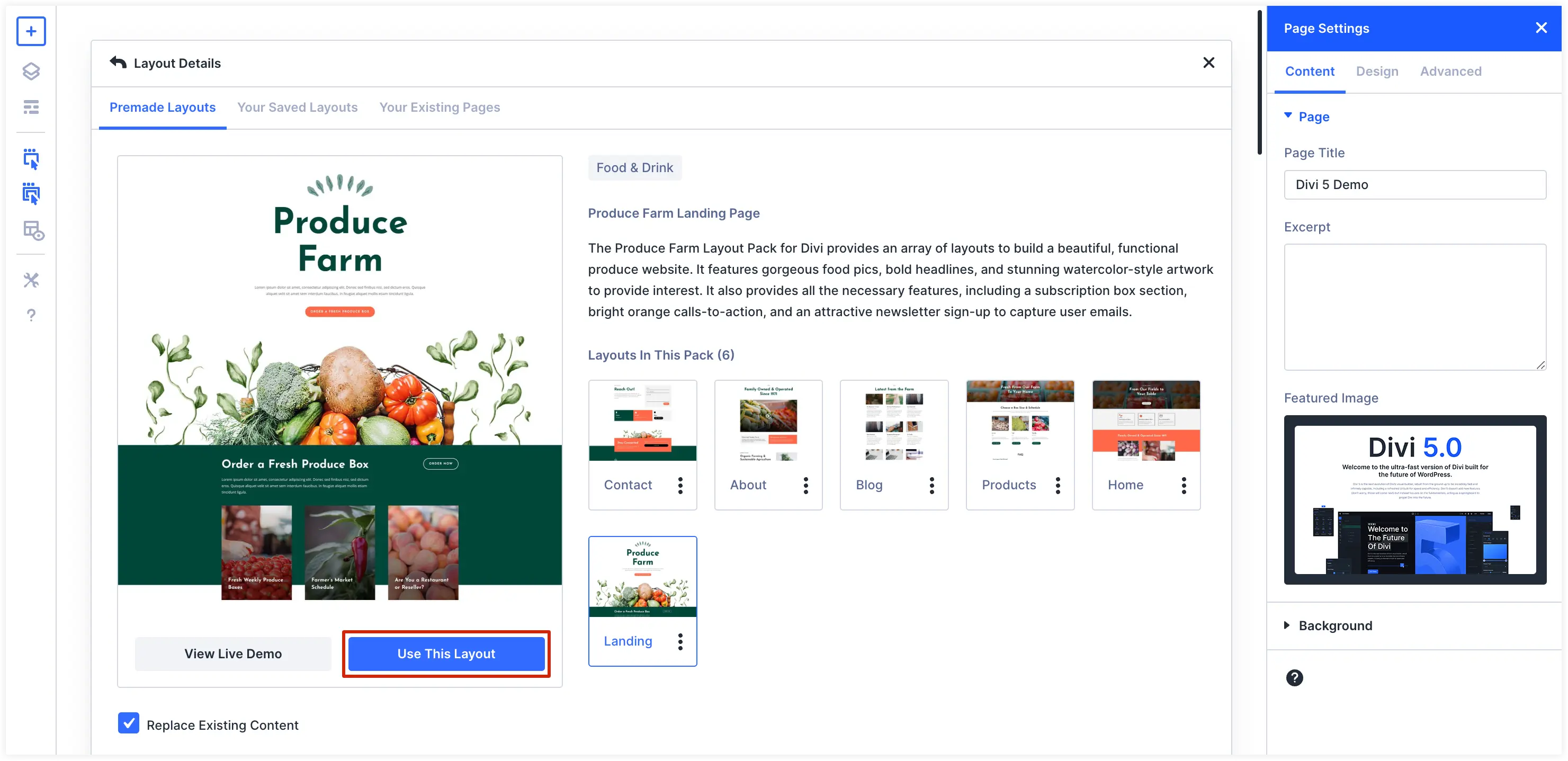Click the Page Title input field

[1414, 184]
